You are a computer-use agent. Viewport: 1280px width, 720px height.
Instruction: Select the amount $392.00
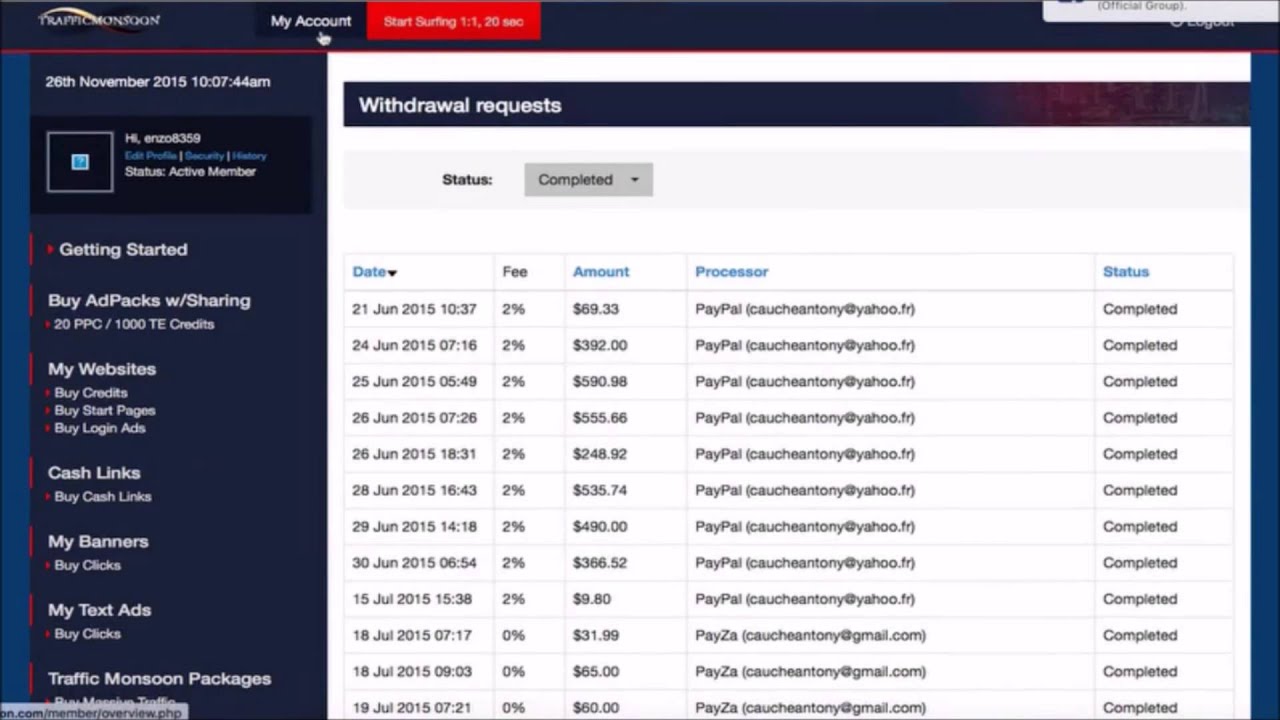pos(600,345)
